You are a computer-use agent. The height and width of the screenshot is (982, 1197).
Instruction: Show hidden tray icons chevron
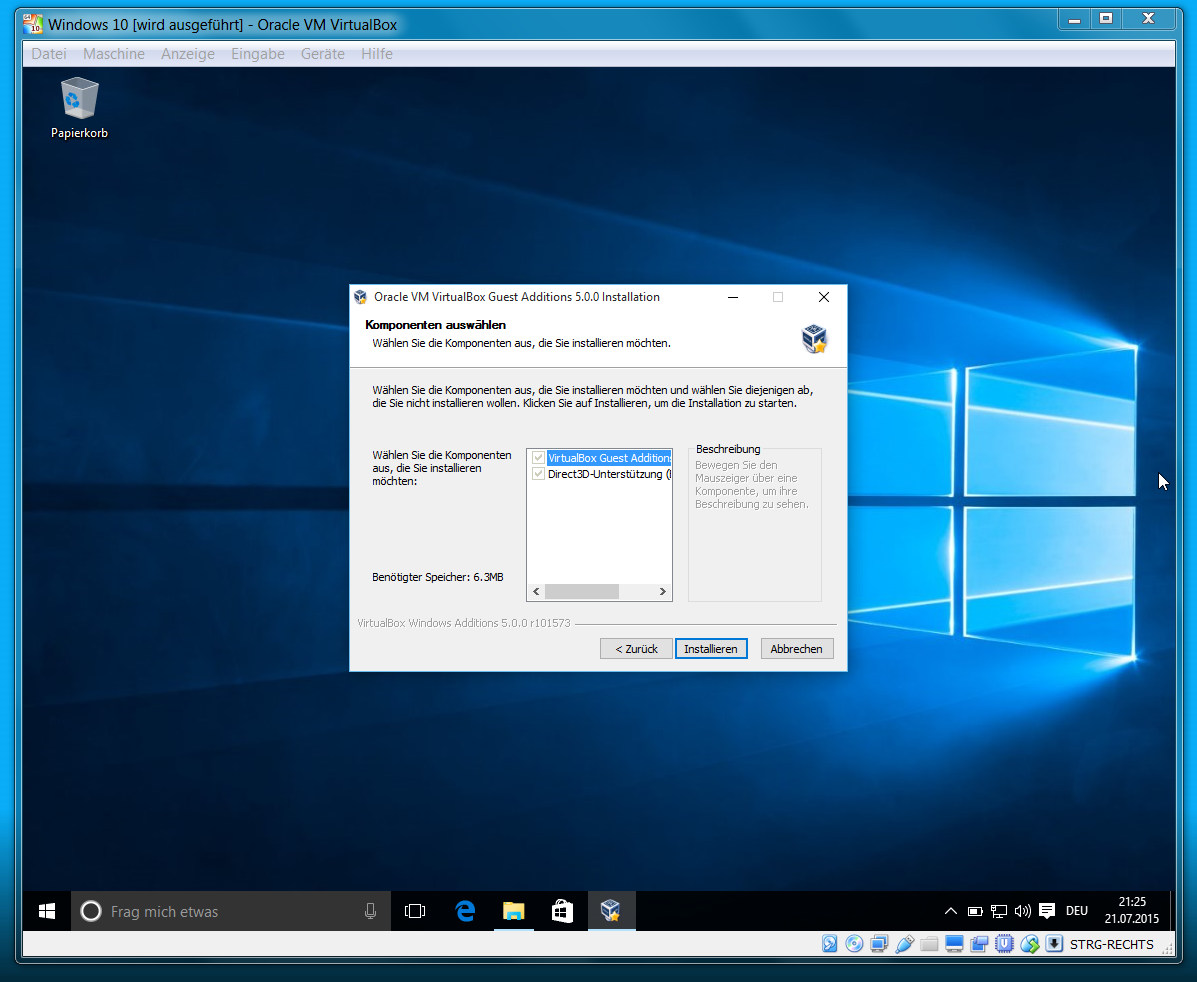click(x=950, y=911)
